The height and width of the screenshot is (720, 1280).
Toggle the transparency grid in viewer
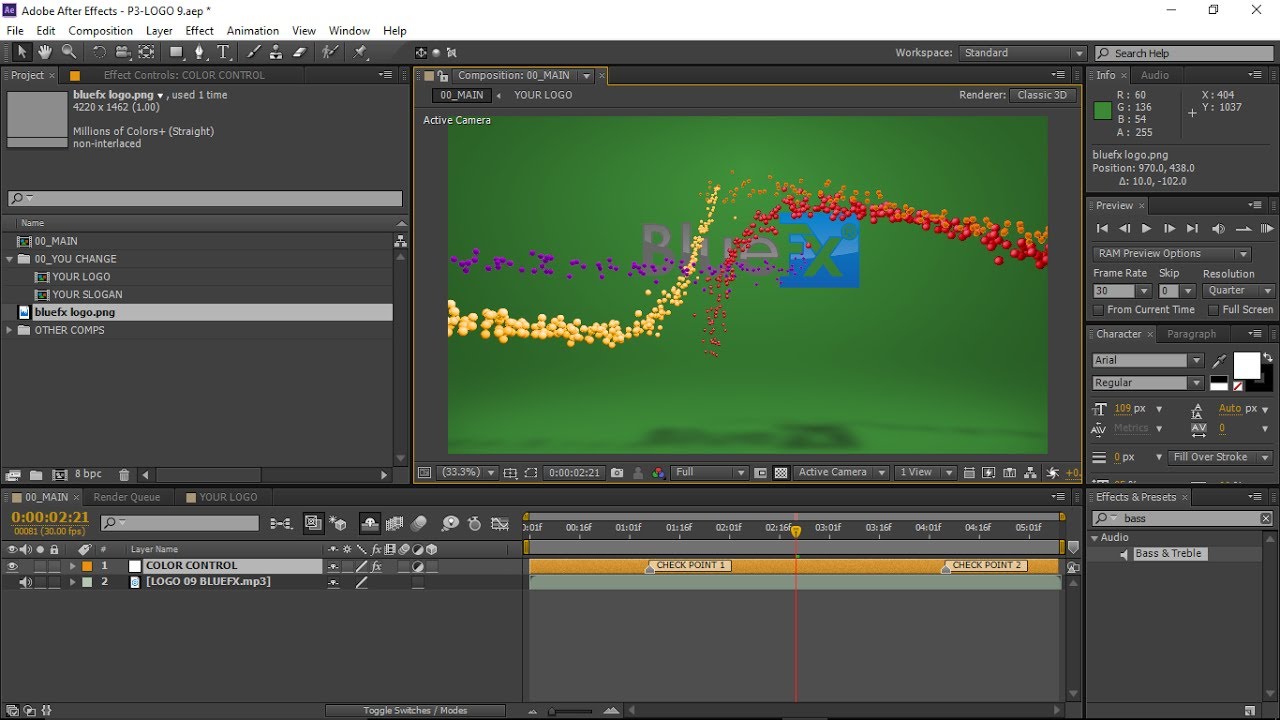781,472
